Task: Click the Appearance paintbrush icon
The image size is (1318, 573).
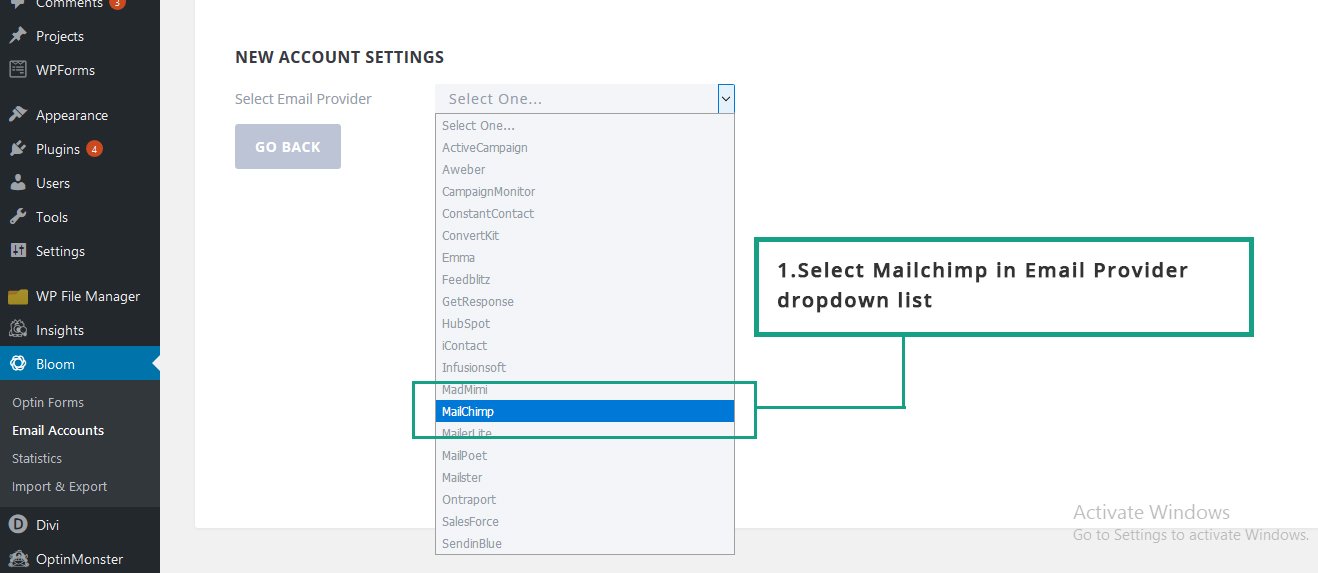Action: (x=17, y=115)
